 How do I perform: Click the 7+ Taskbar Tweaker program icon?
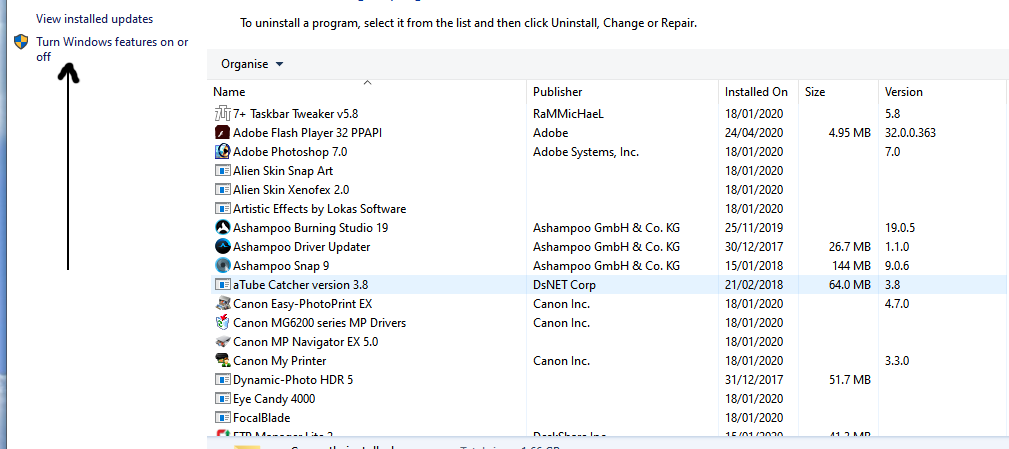(x=223, y=114)
